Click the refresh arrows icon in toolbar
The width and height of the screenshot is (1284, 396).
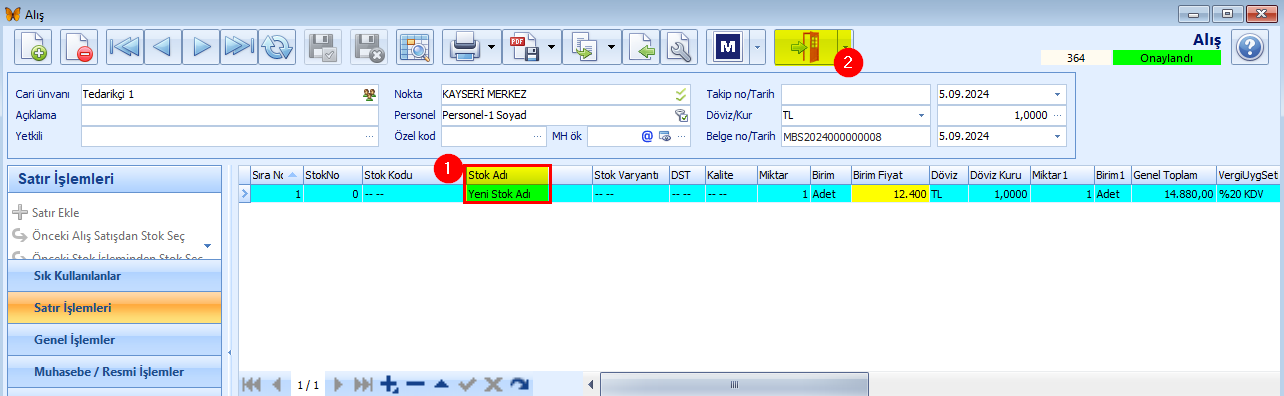(x=276, y=47)
